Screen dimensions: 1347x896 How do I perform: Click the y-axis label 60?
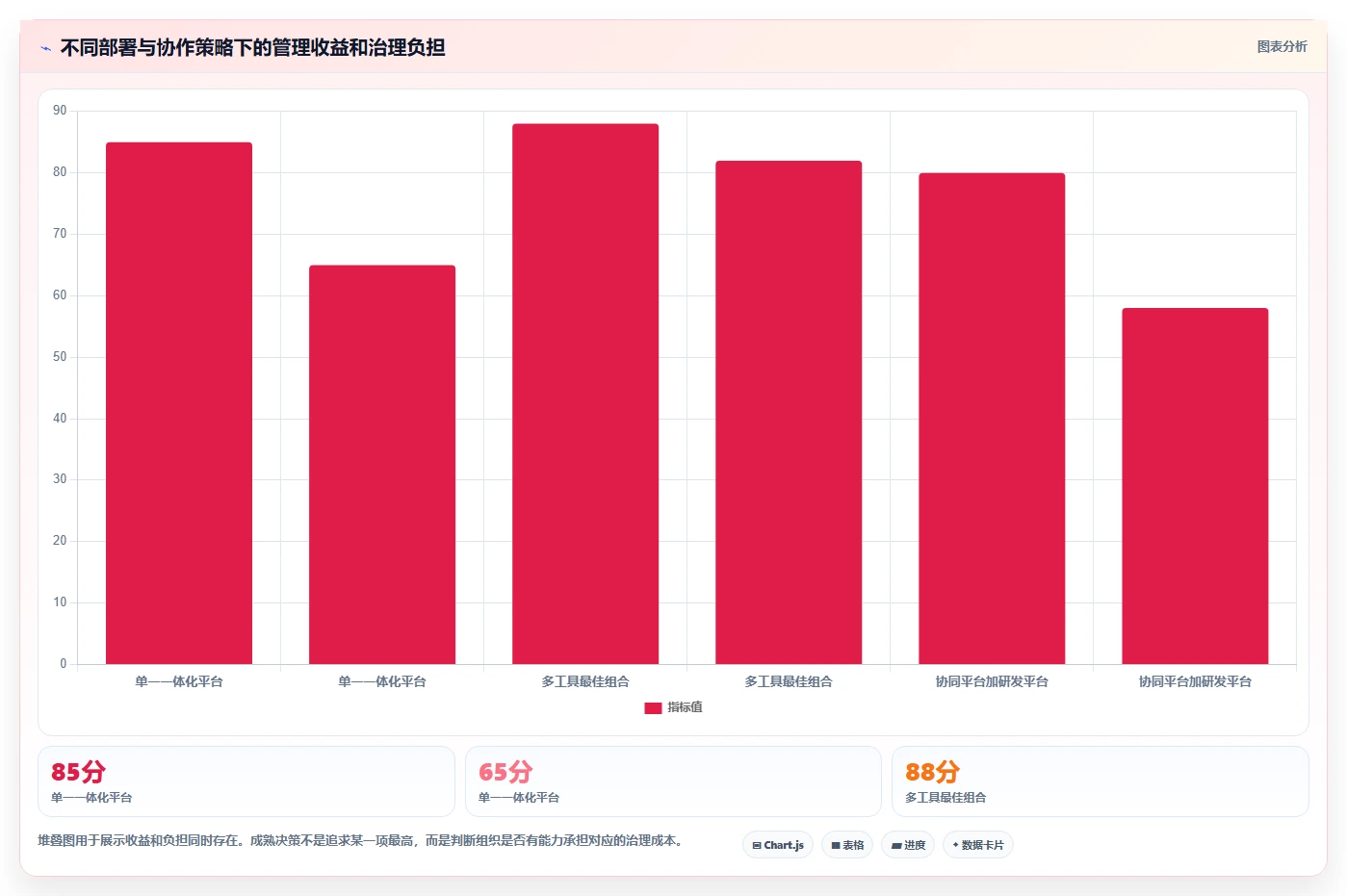pos(60,295)
